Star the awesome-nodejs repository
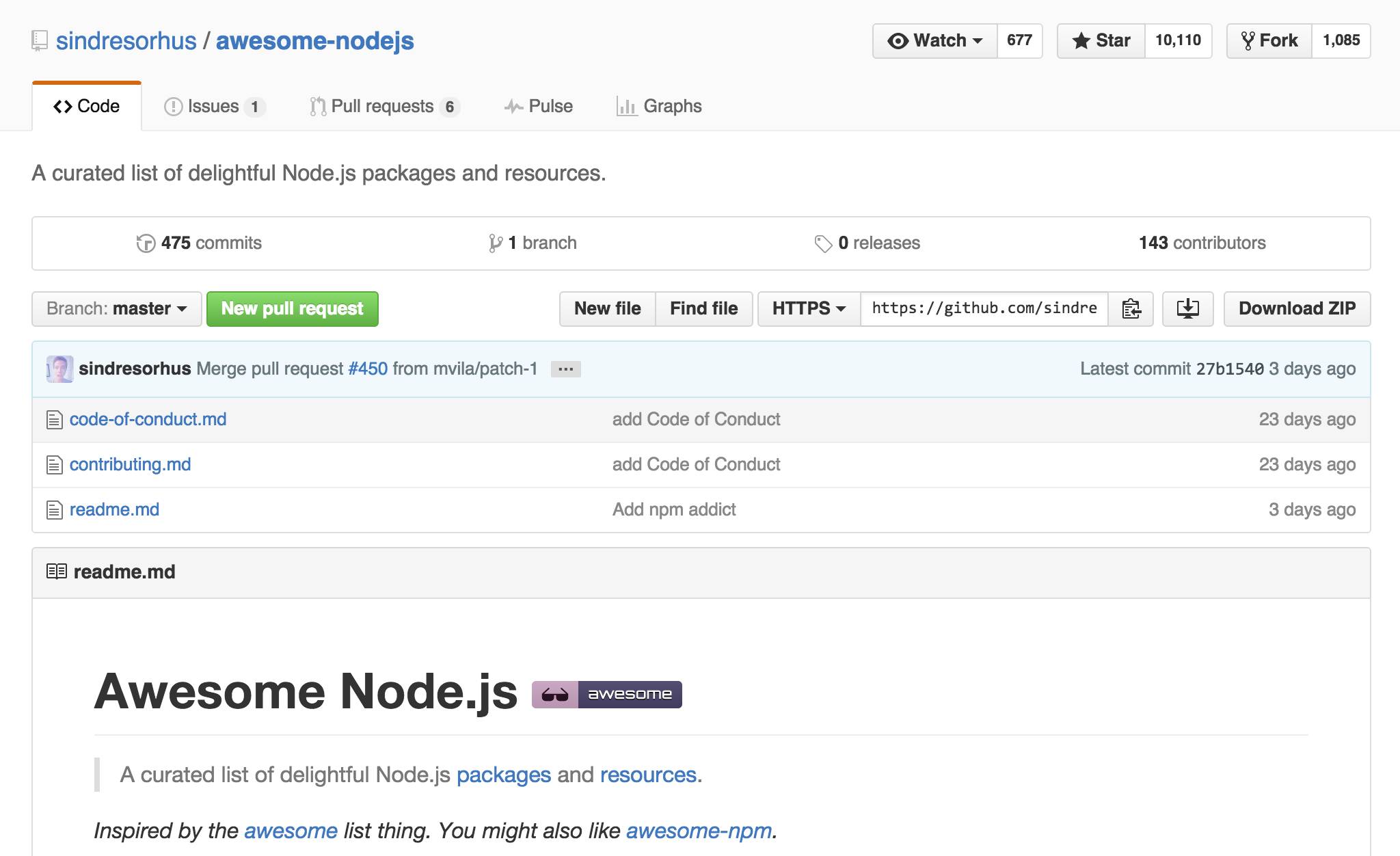1400x856 pixels. point(1101,41)
